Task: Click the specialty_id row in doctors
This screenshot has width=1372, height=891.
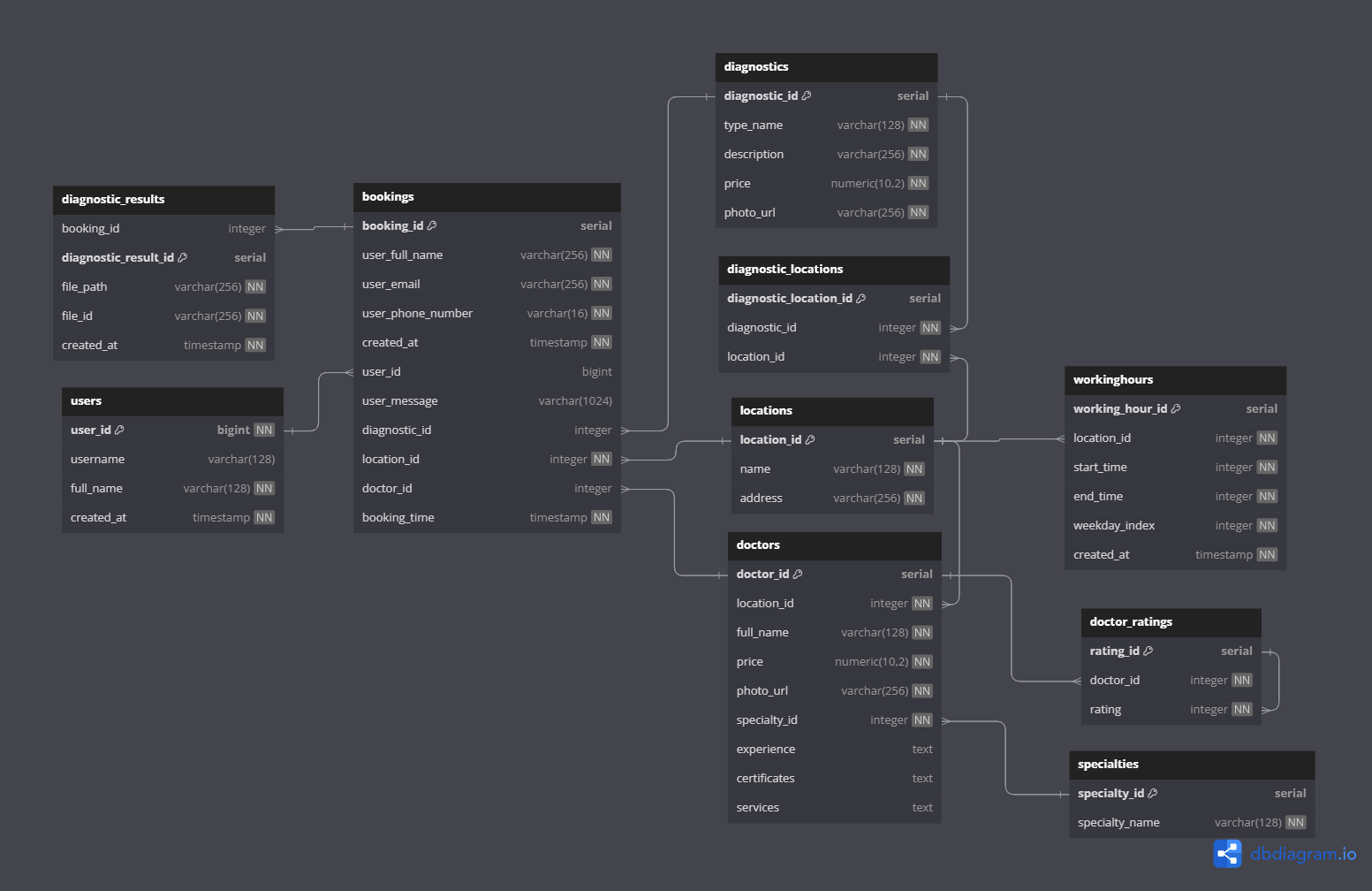Action: tap(834, 720)
